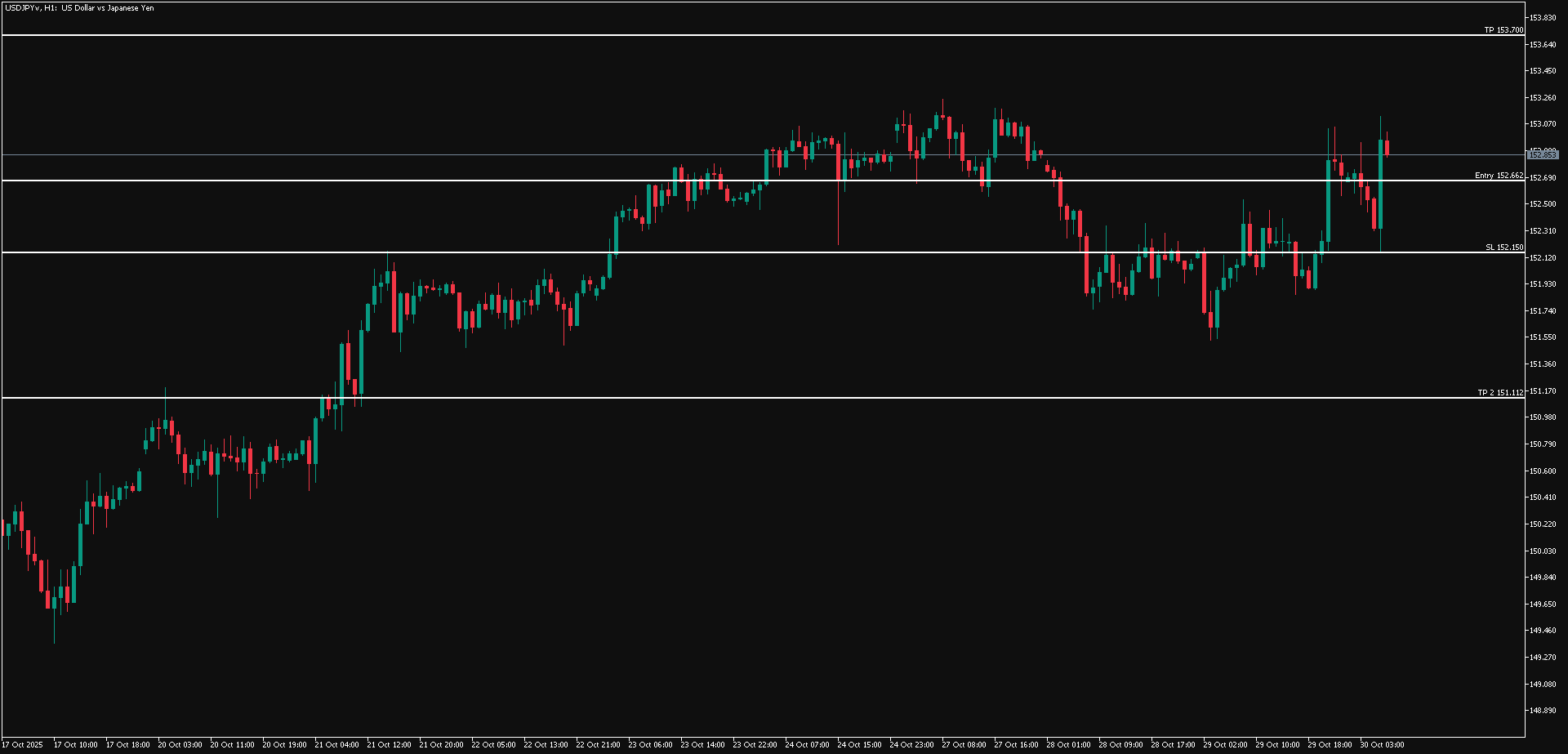
Task: Click the 23 Oct 06:00 time axis label
Action: (x=650, y=745)
